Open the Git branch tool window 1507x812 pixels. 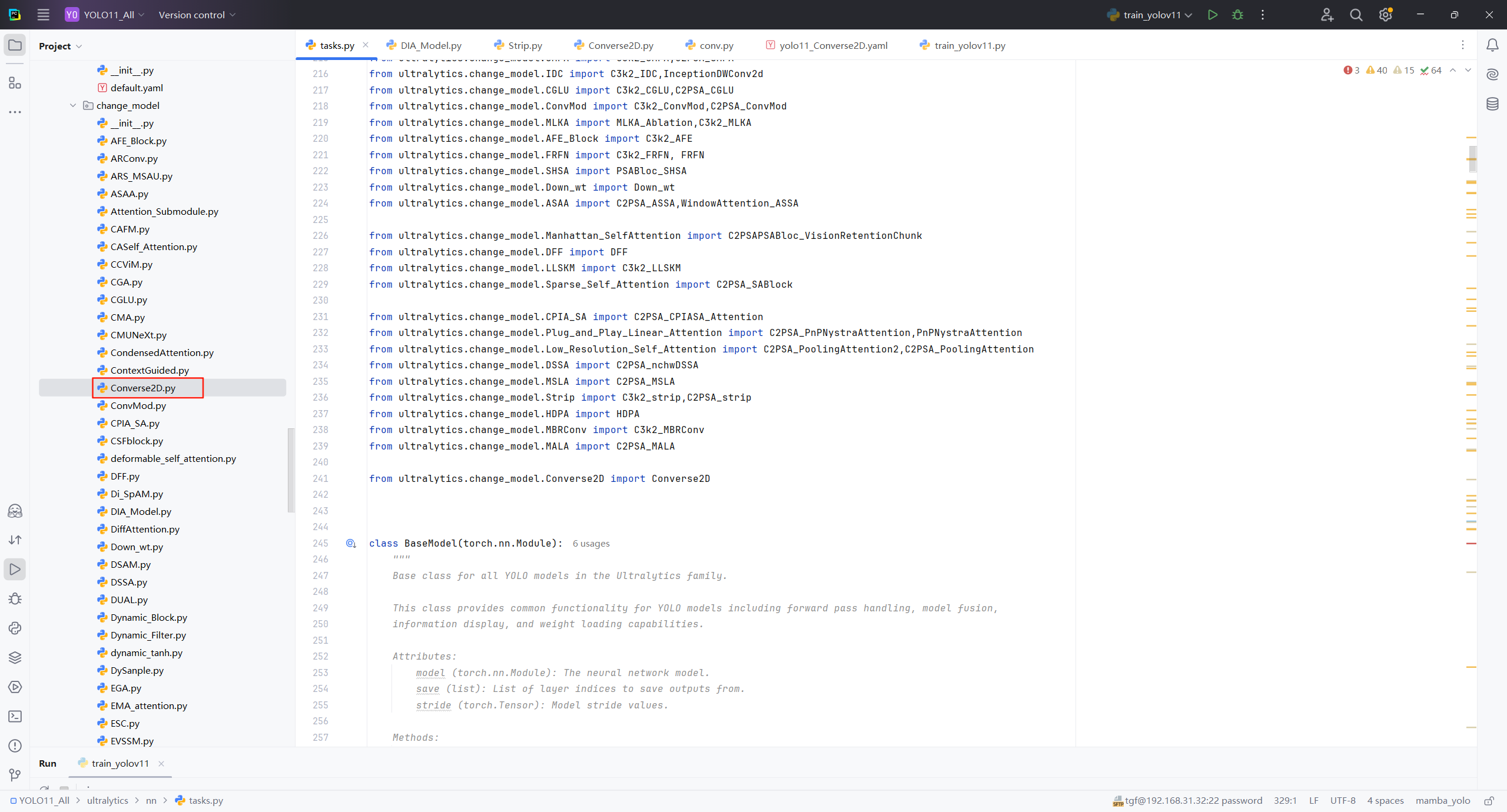15,775
